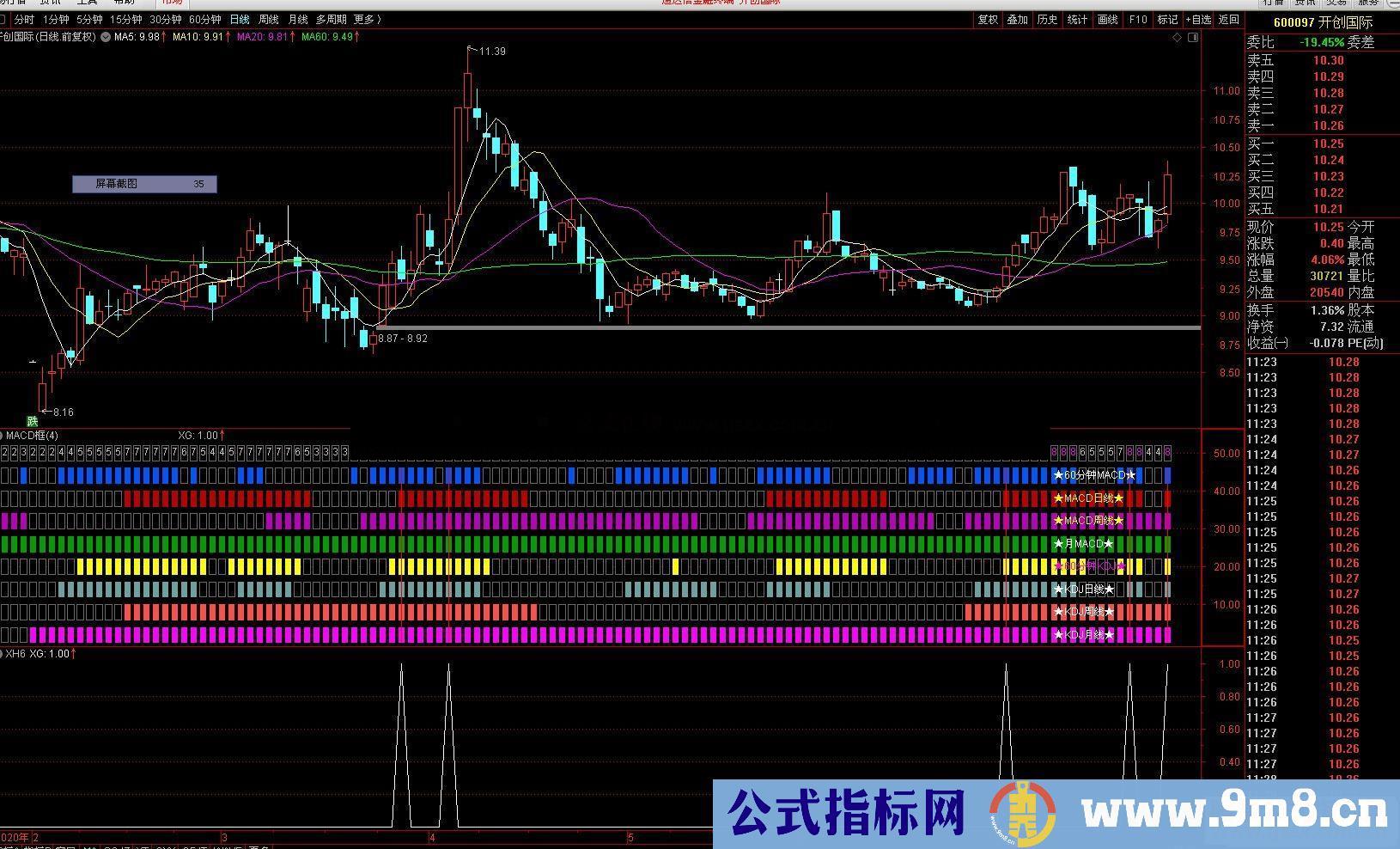Open F10 company fundamentals
The width and height of the screenshot is (1400, 849).
pos(1136,19)
